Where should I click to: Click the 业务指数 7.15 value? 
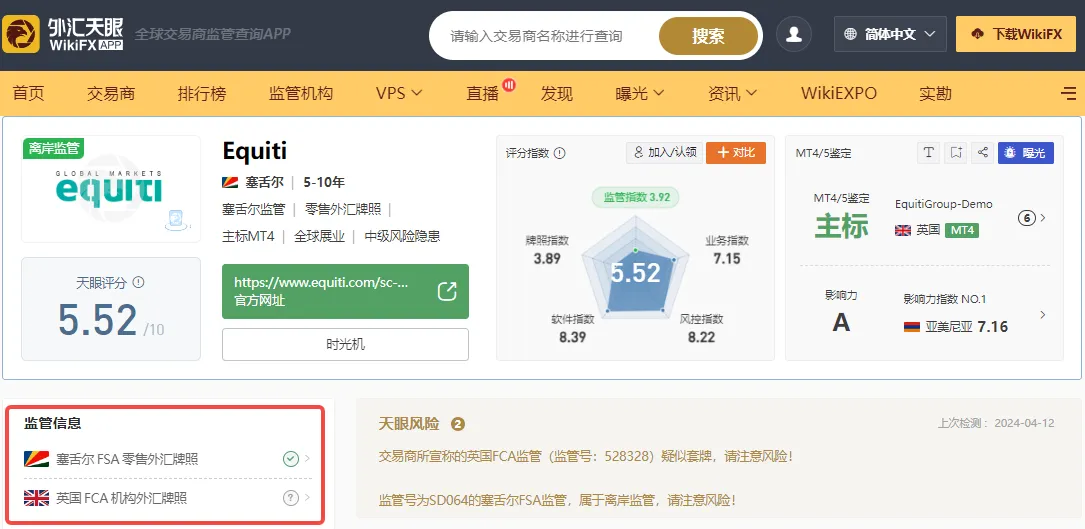click(x=727, y=258)
